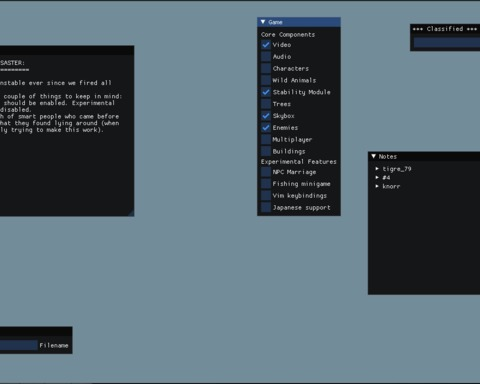The width and height of the screenshot is (480, 384).
Task: Enable the Characters checkbox
Action: [x=266, y=68]
